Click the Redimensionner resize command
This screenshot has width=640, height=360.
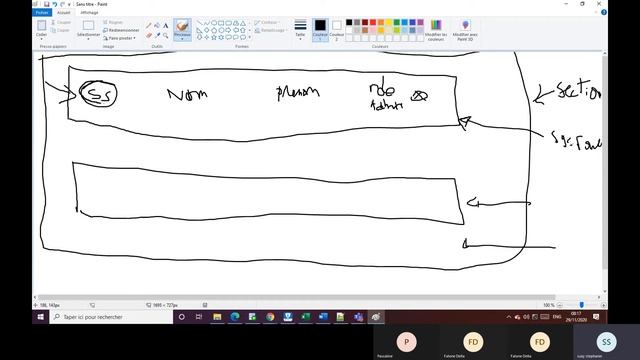point(121,30)
